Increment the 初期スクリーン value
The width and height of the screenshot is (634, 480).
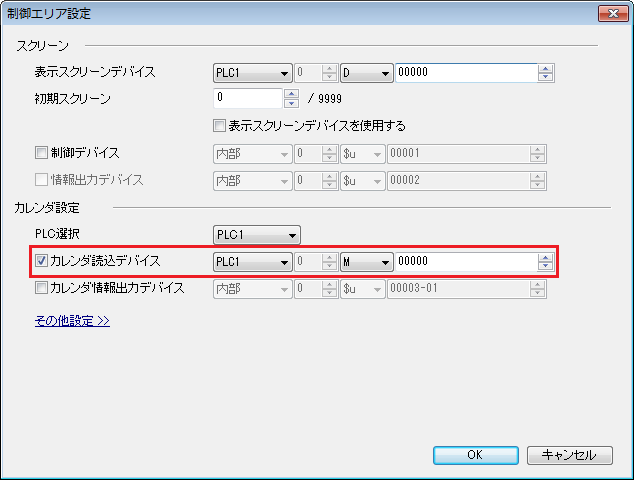pyautogui.click(x=291, y=95)
